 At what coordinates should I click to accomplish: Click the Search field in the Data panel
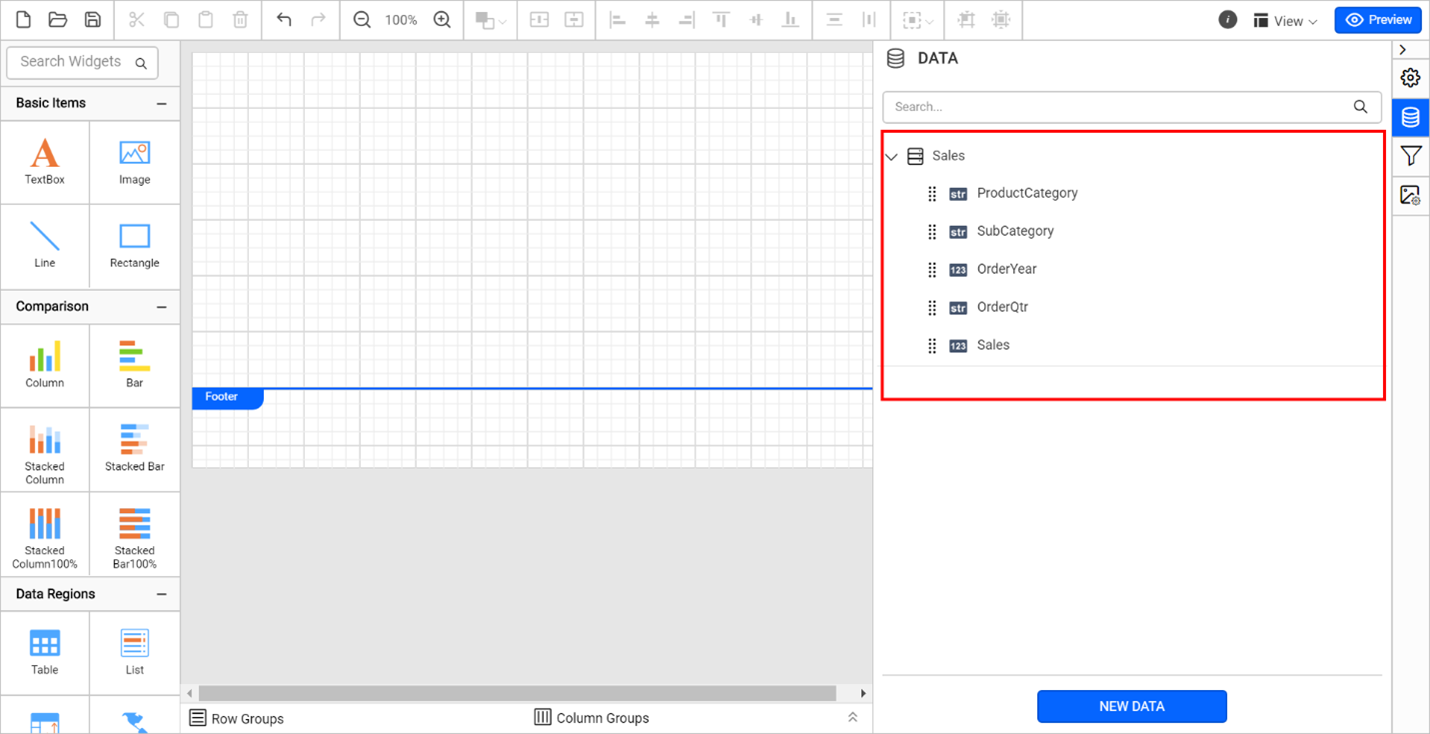click(1132, 107)
